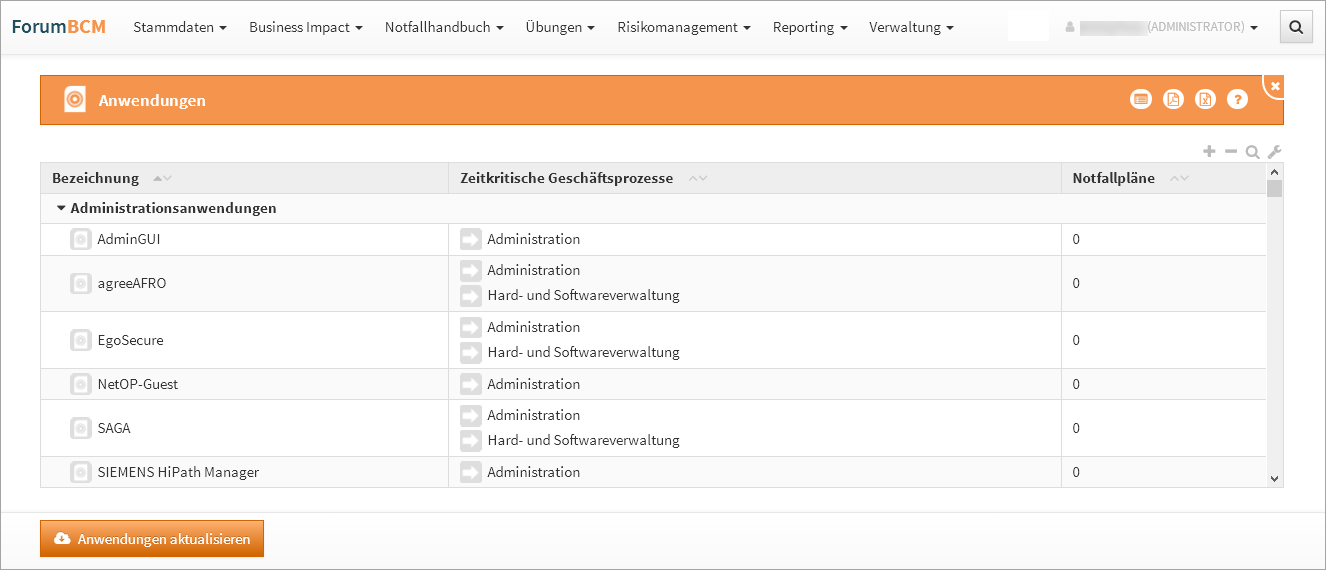Open the Risikomanagement menu
The image size is (1326, 570).
(684, 28)
